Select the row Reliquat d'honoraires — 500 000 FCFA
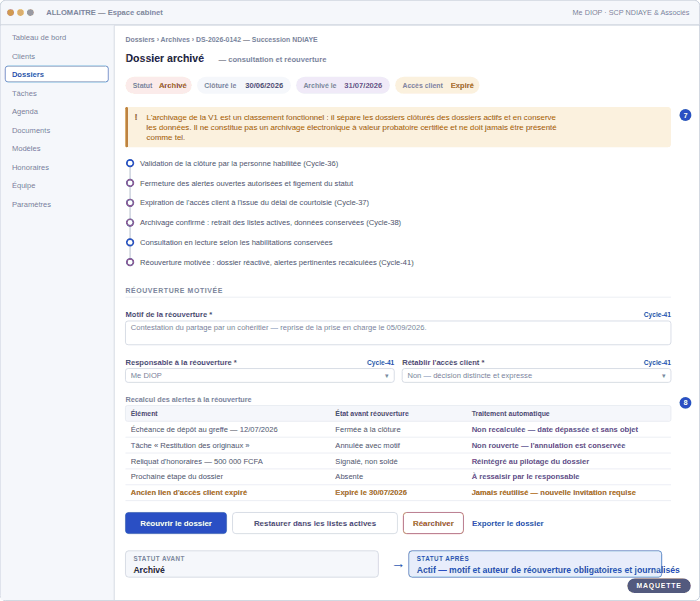Screen dimensions: 700x601 [x=398, y=462]
